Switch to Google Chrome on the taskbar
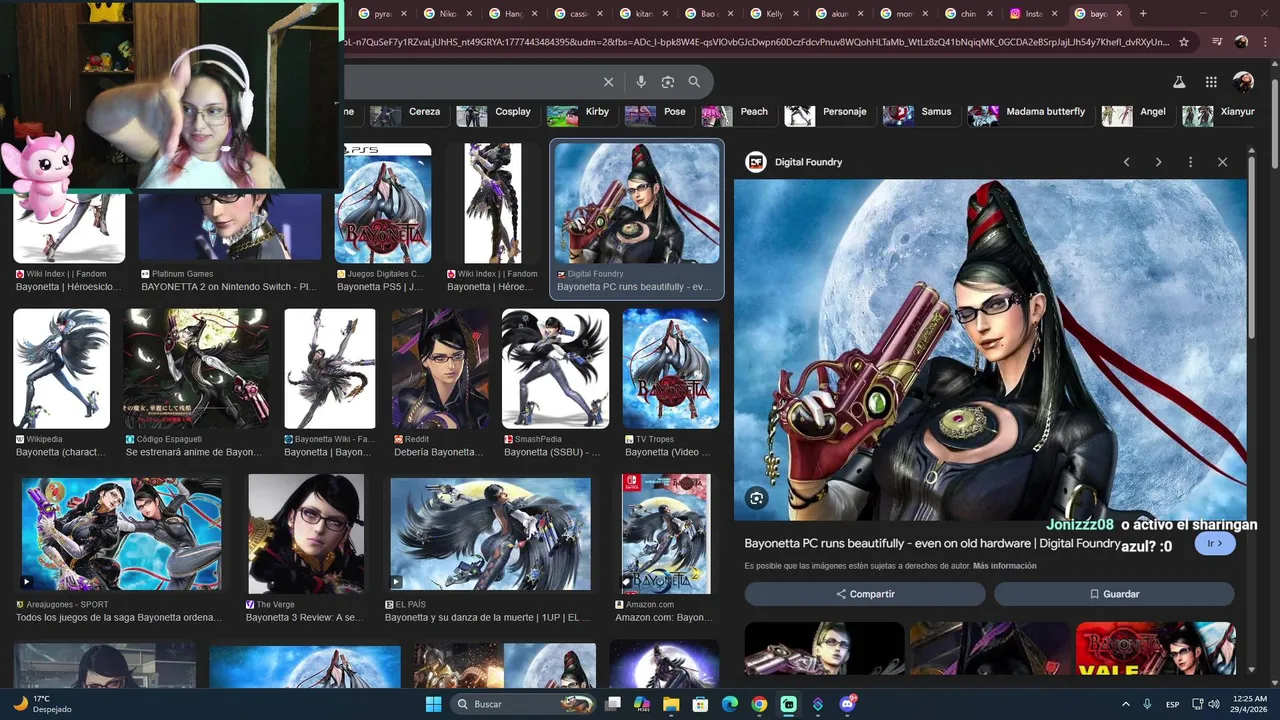Image resolution: width=1280 pixels, height=720 pixels. pyautogui.click(x=759, y=704)
